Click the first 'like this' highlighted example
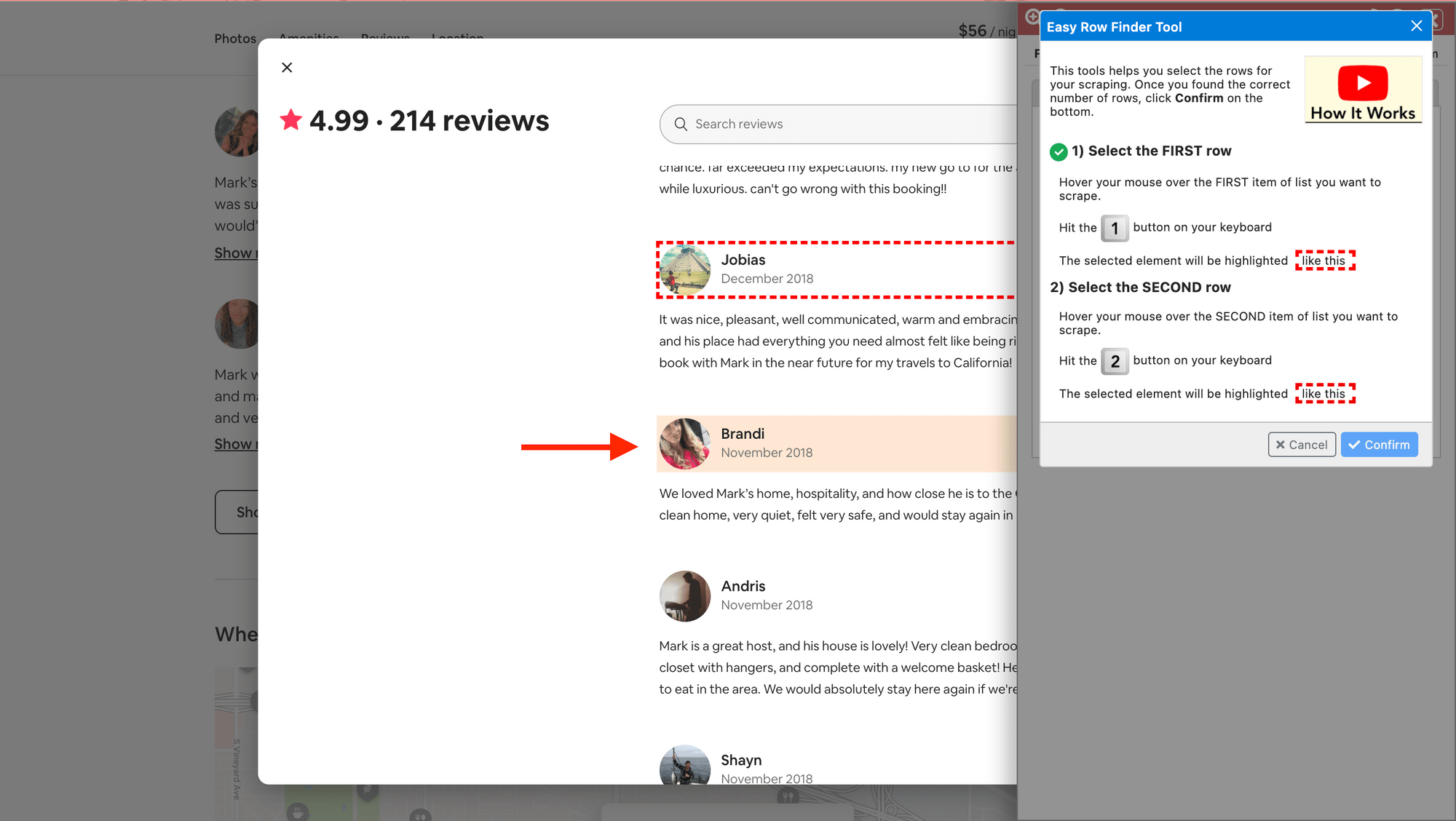This screenshot has height=821, width=1456. click(1325, 261)
